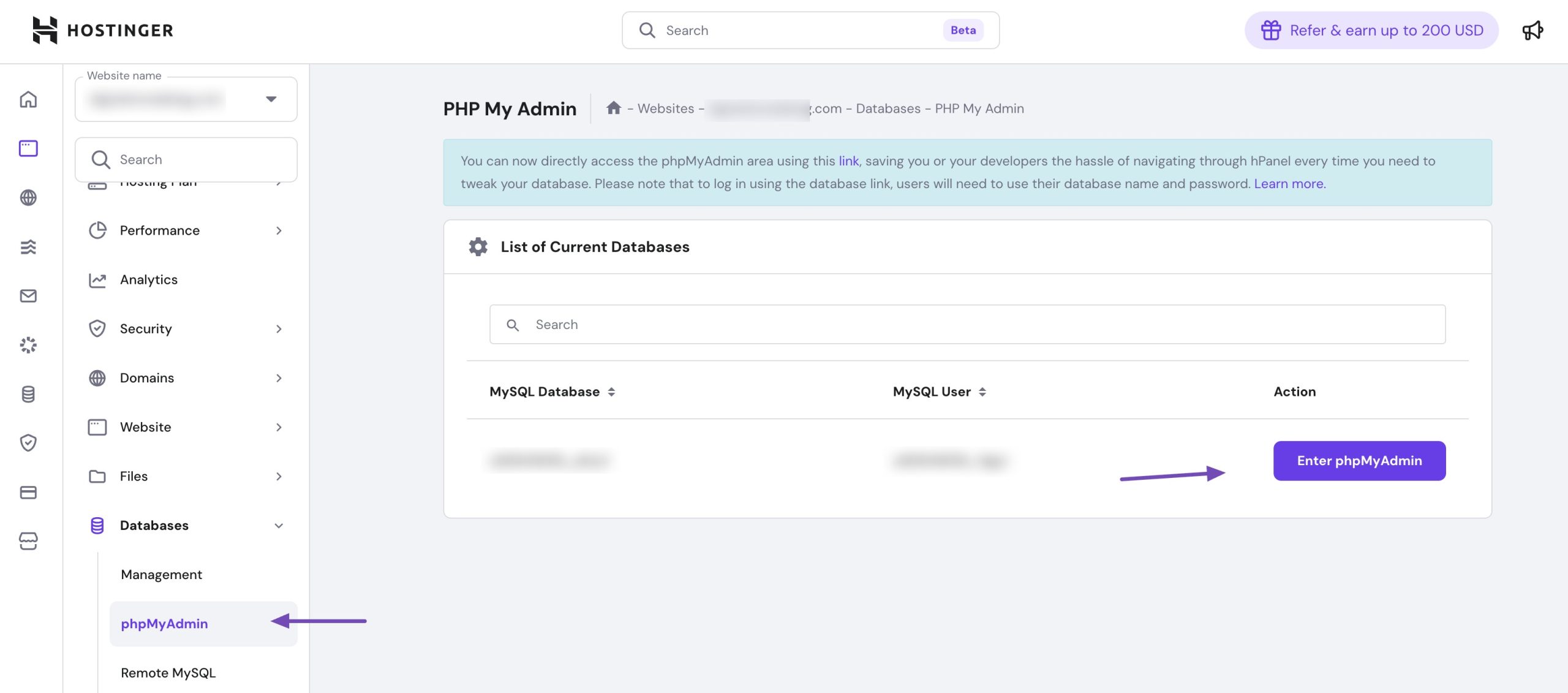This screenshot has height=693, width=1568.
Task: Click the magnifier icon in top search bar
Action: (647, 30)
